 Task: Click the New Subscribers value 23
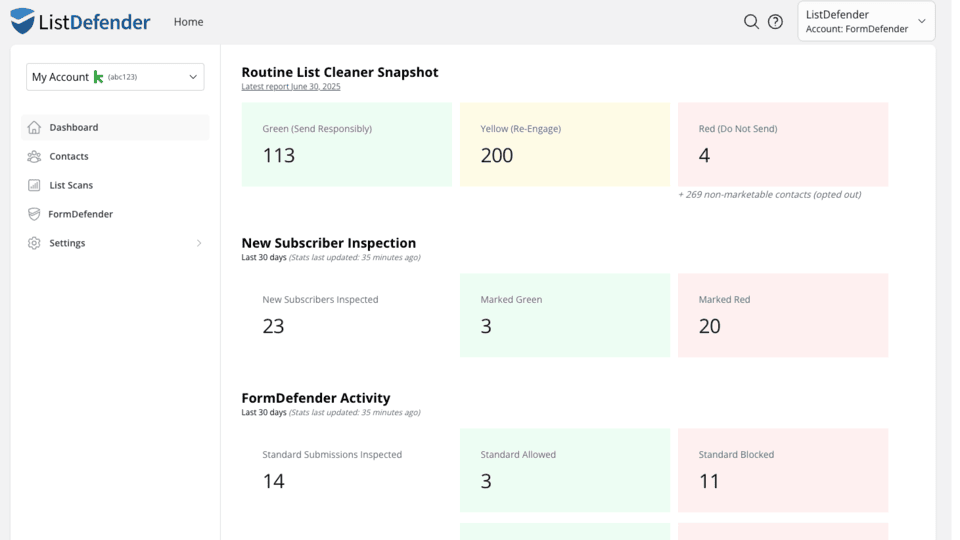pyautogui.click(x=273, y=326)
